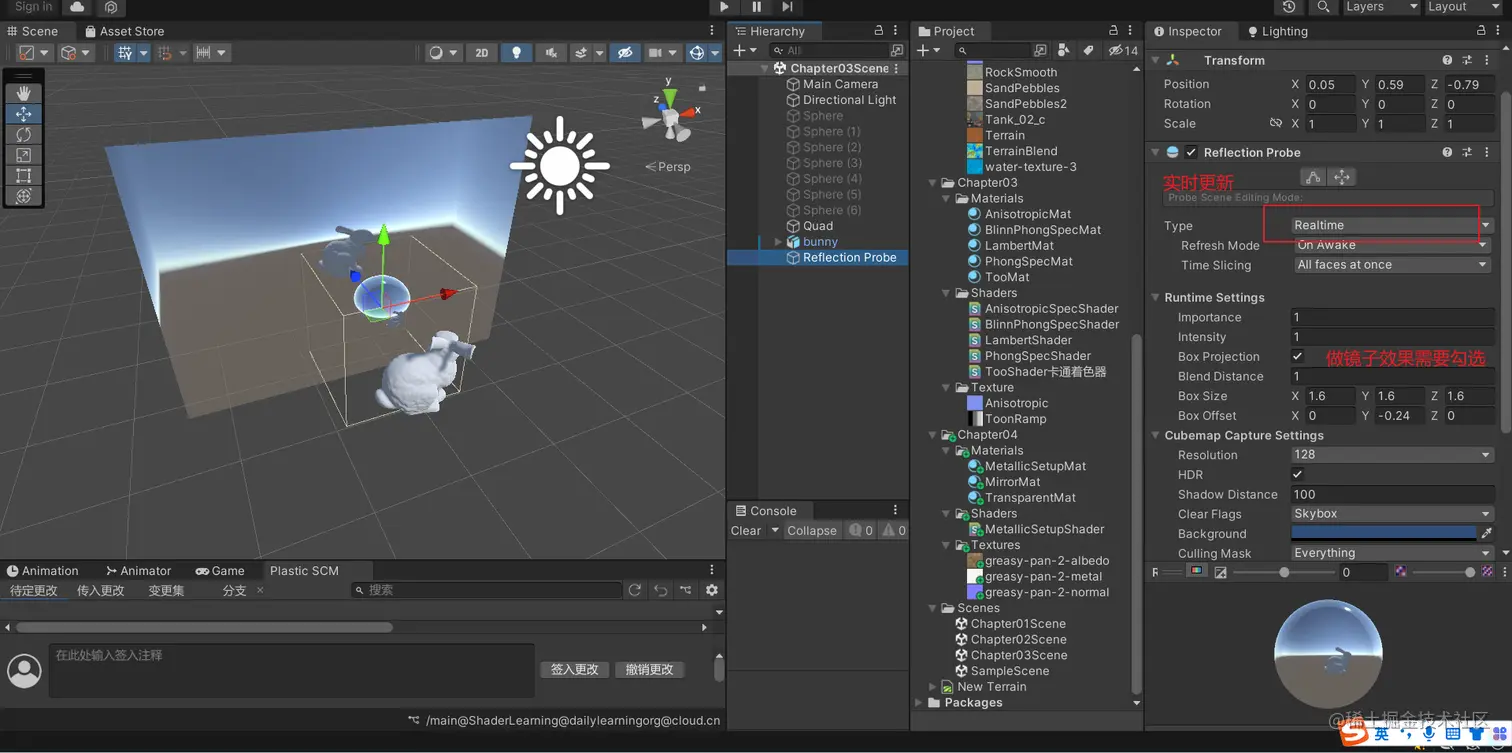1512x753 pixels.
Task: Toggle hidden objects visibility in Scene
Action: click(625, 53)
